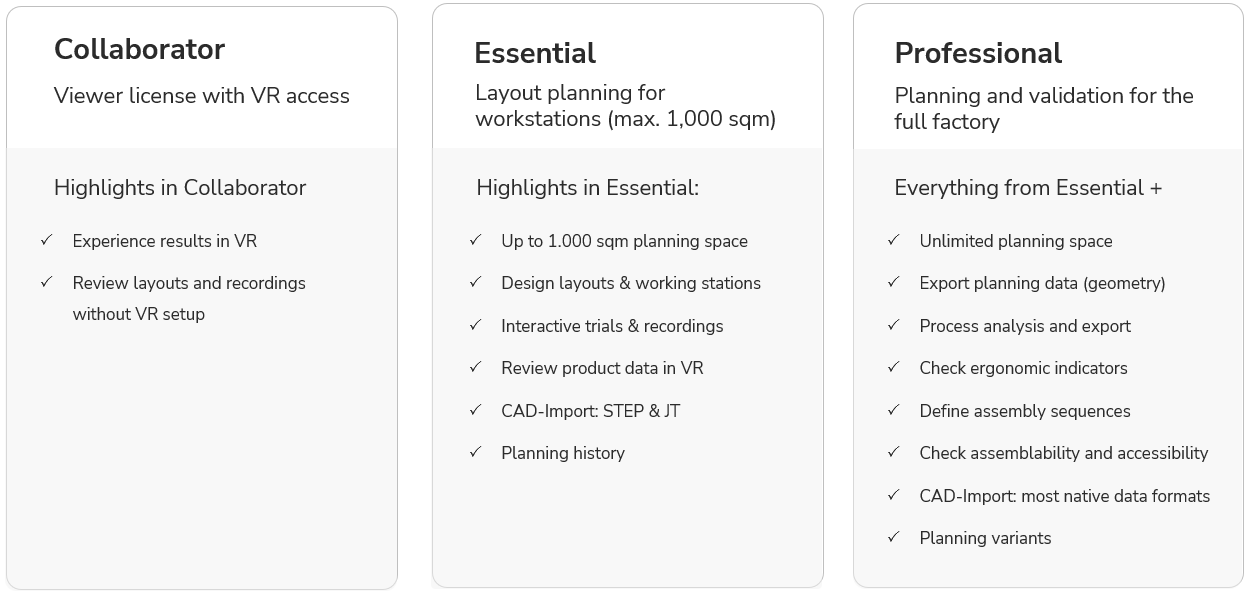This screenshot has height=592, width=1250.
Task: Select the Essential plan heading
Action: [x=535, y=53]
